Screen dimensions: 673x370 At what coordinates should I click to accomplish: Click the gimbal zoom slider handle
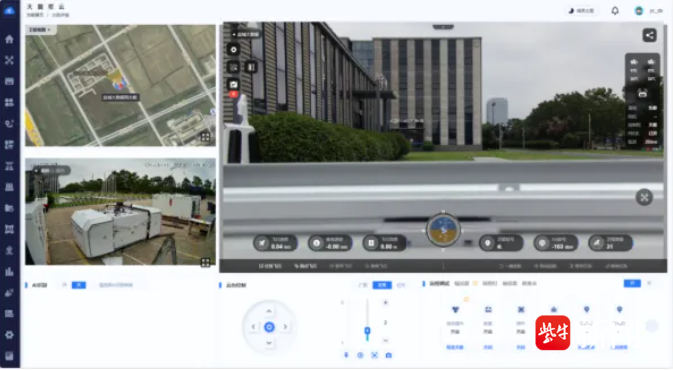[367, 331]
